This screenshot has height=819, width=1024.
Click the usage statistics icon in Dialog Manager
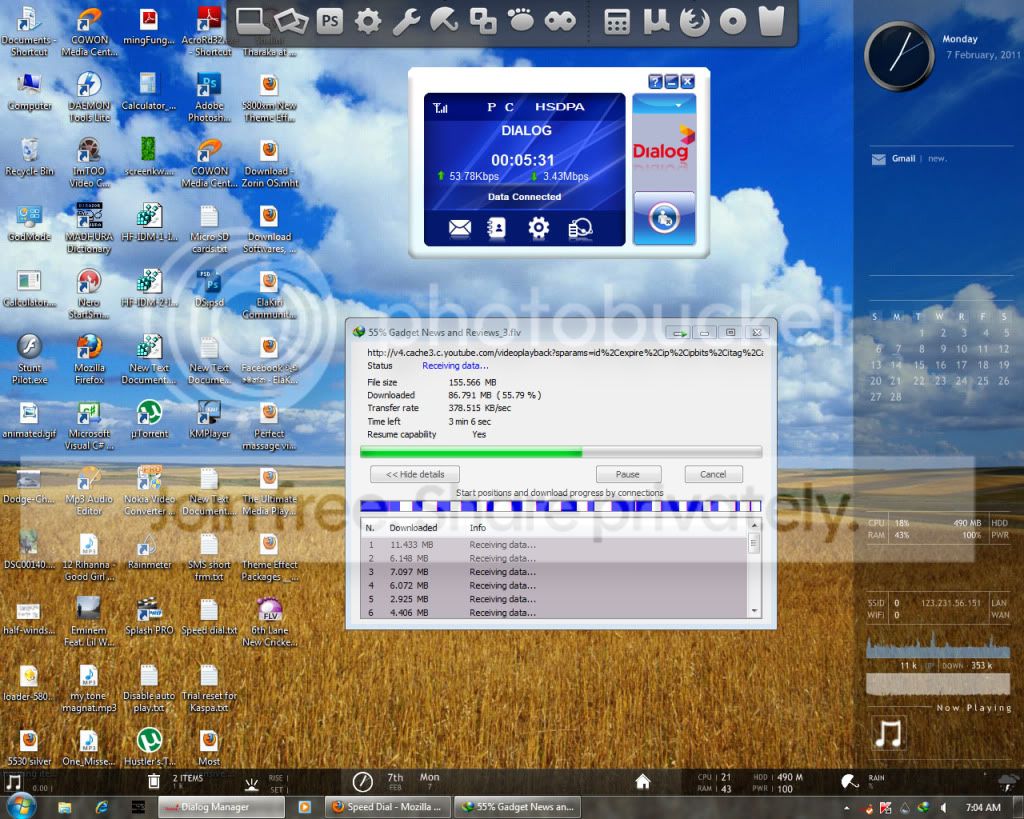click(580, 228)
